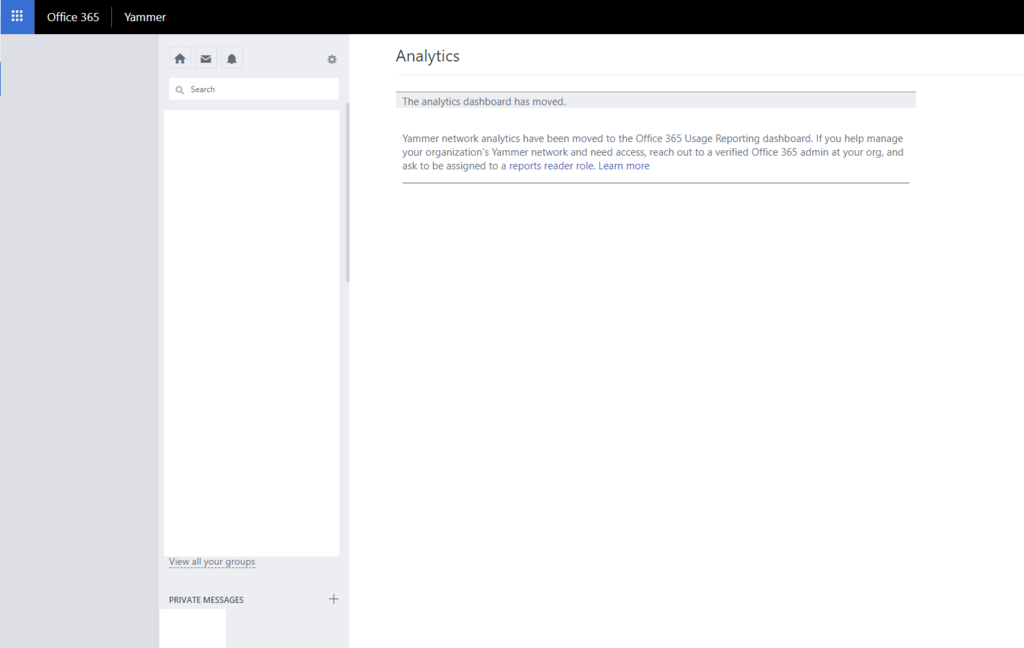Click the Office 365 header link
Image resolution: width=1024 pixels, height=648 pixels.
[73, 17]
